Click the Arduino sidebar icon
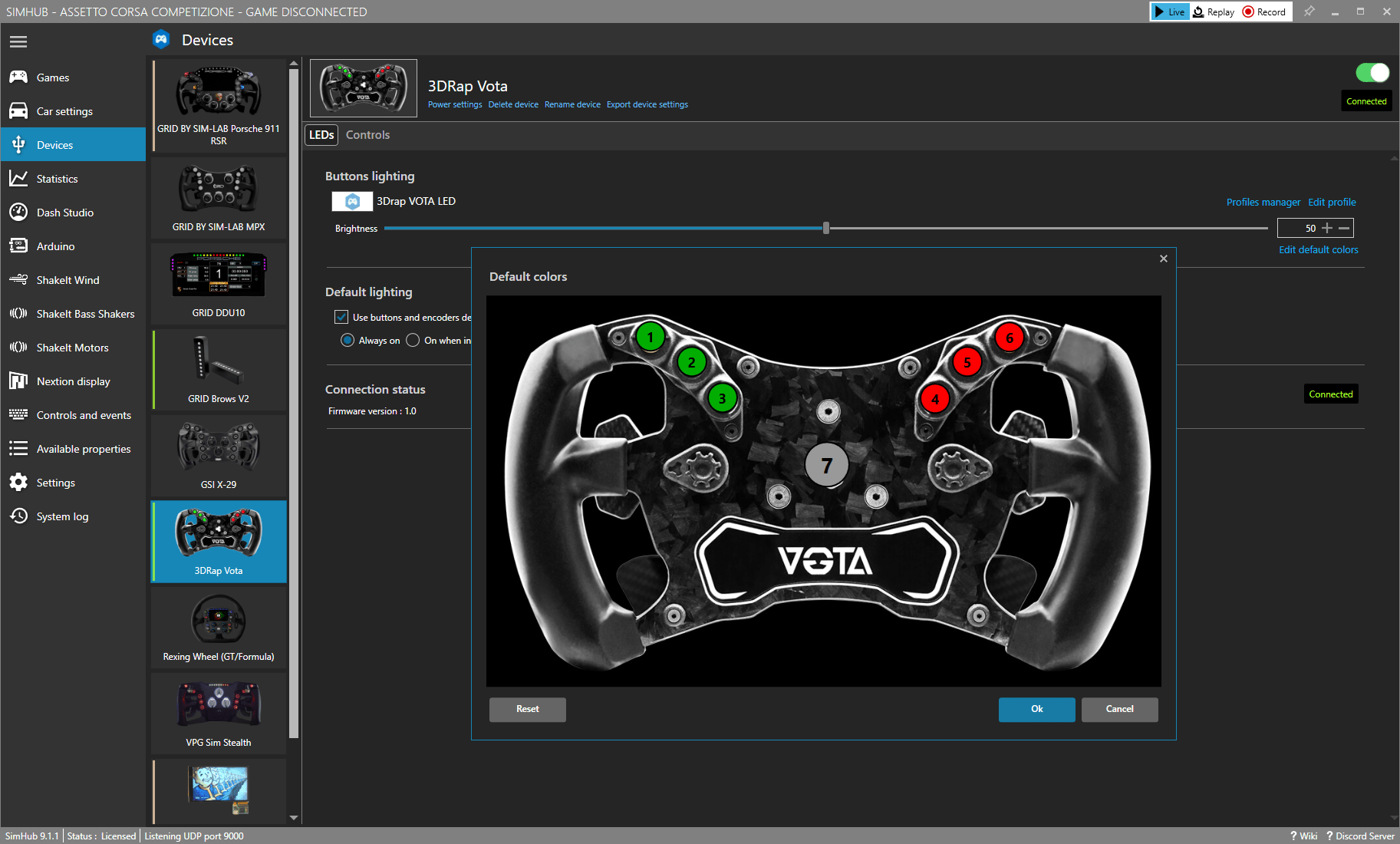 (x=18, y=246)
